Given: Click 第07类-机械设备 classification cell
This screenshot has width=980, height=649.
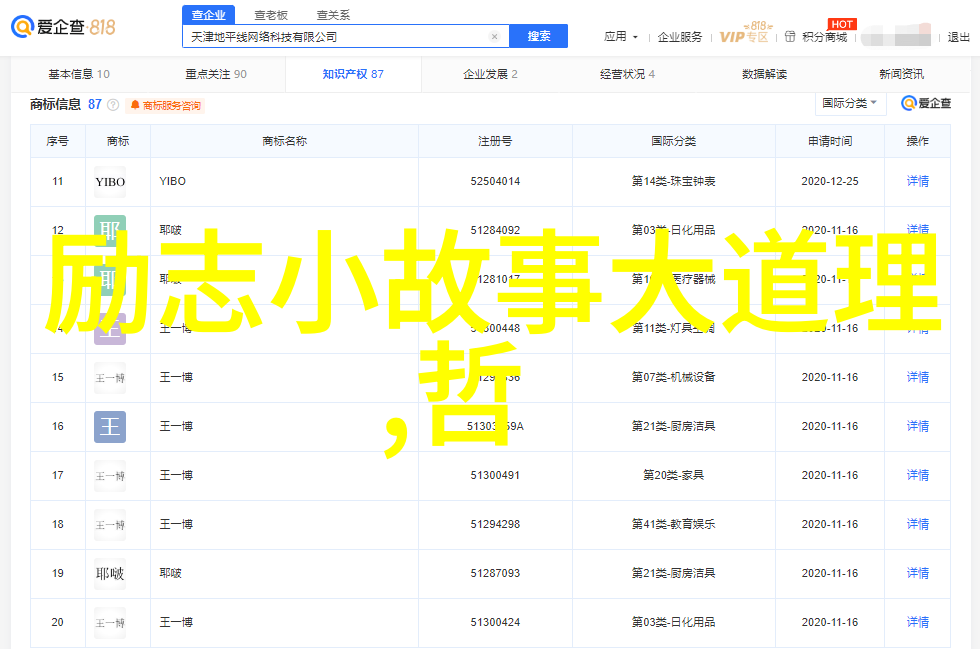Looking at the screenshot, I should click(673, 378).
